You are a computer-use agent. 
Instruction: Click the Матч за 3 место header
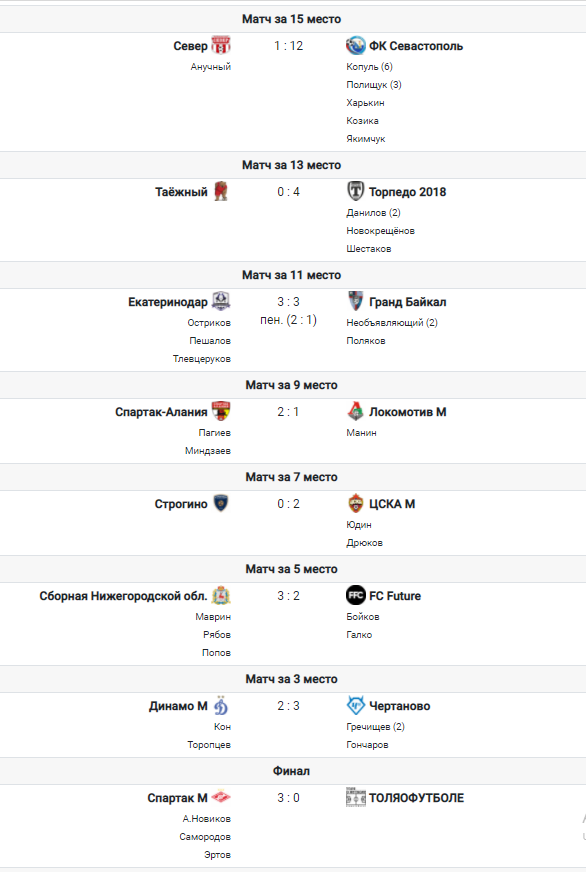pos(291,678)
